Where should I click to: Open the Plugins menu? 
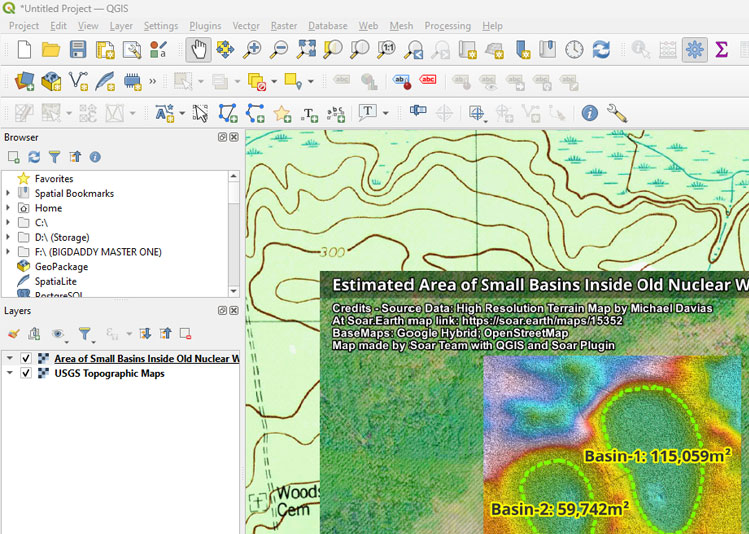click(x=205, y=26)
